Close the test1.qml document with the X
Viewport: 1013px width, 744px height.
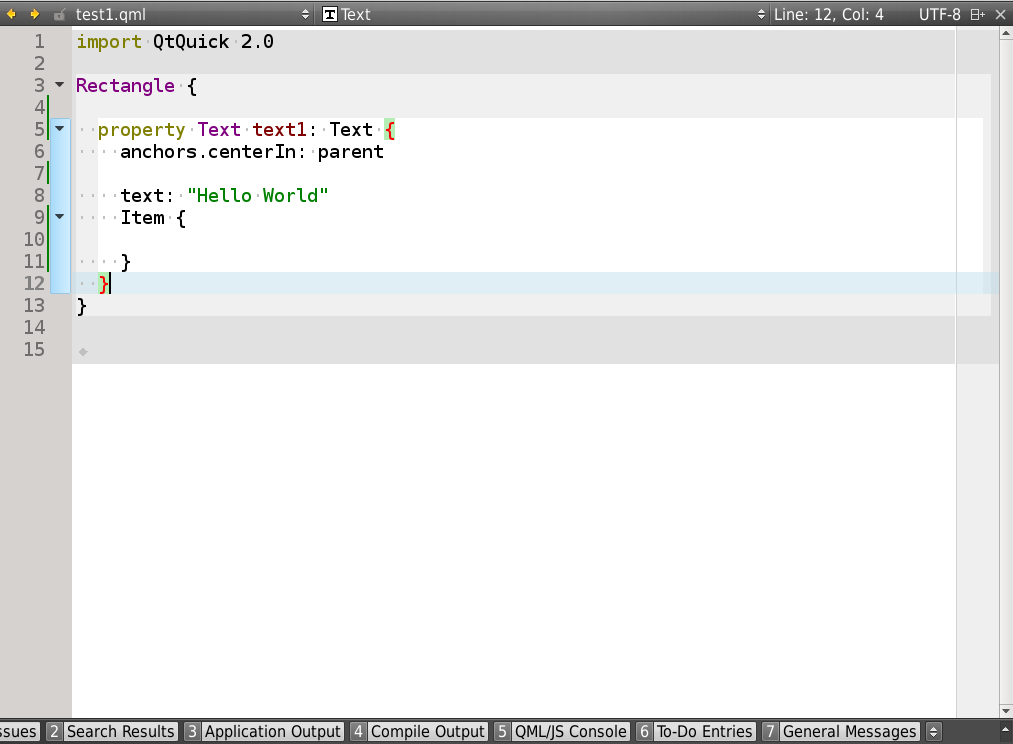1001,14
